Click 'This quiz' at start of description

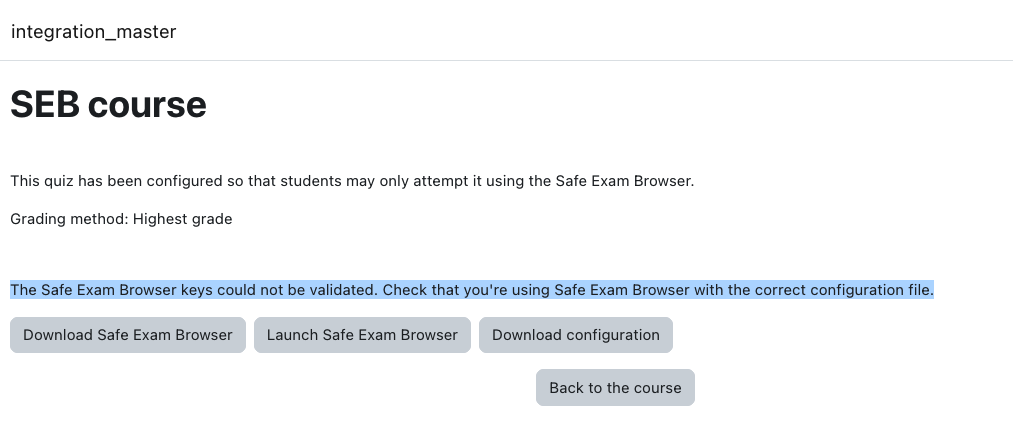(x=42, y=181)
